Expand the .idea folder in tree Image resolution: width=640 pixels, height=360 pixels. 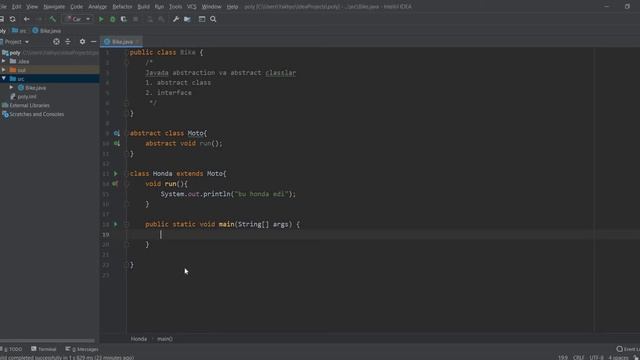4,61
